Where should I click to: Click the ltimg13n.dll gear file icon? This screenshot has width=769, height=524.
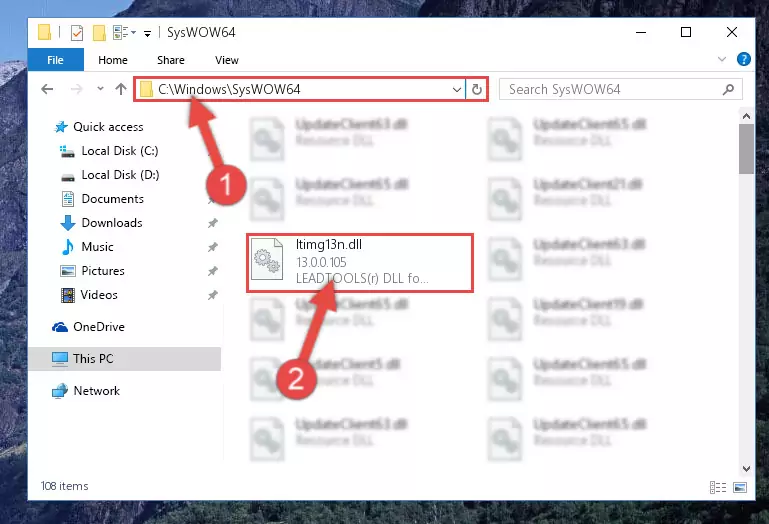[267, 259]
